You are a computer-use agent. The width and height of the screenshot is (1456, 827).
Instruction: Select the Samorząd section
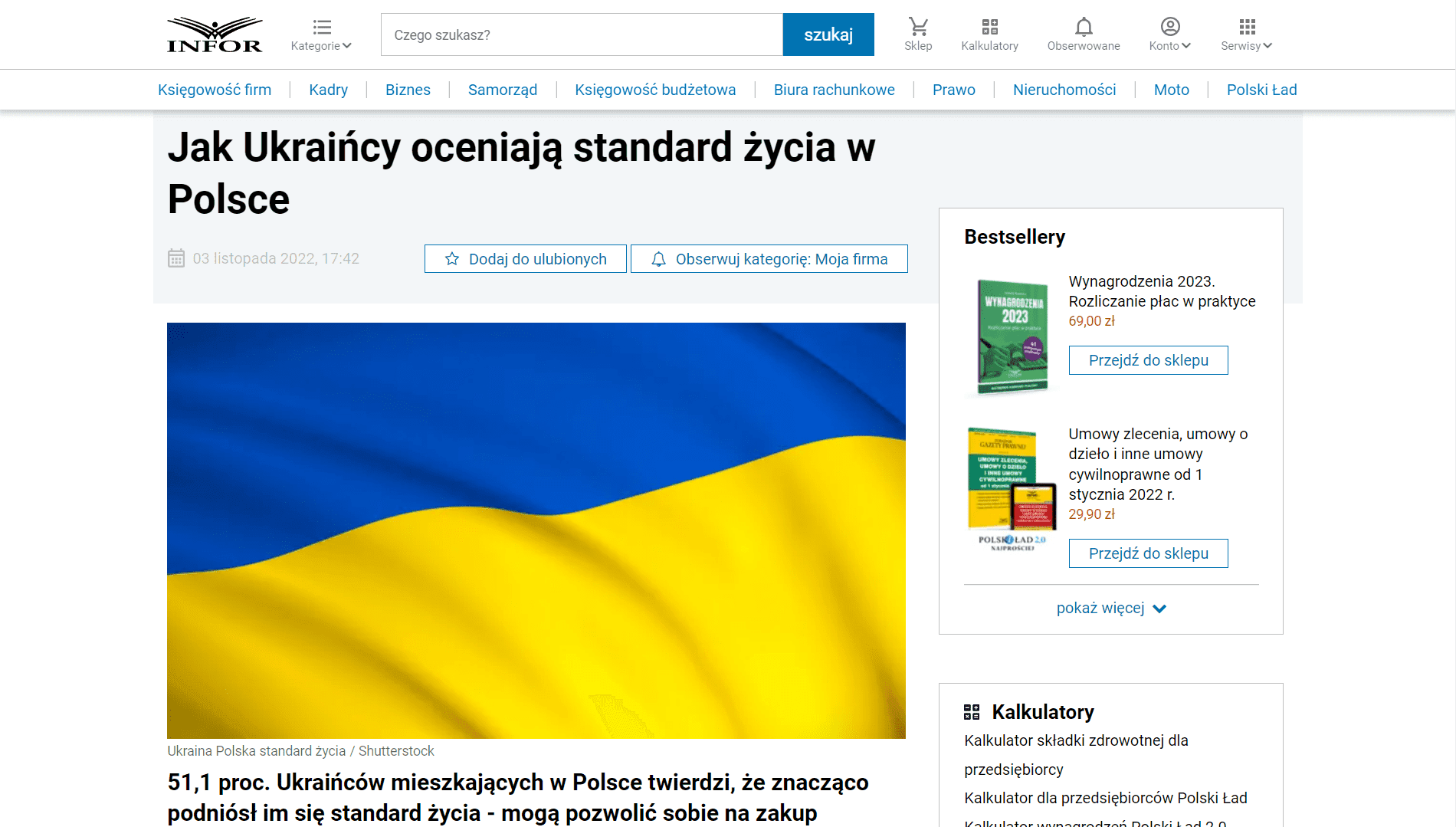[503, 90]
